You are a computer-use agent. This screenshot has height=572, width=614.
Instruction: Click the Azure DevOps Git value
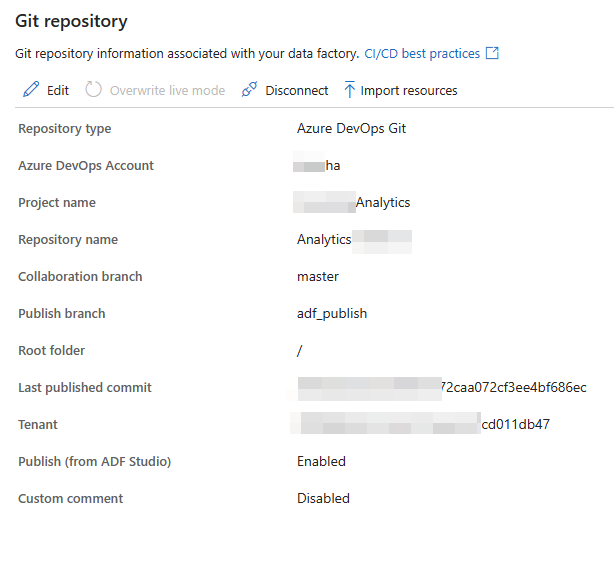click(x=351, y=128)
